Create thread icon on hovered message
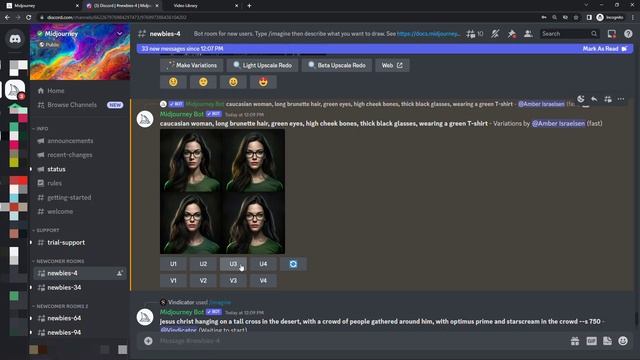 point(608,99)
